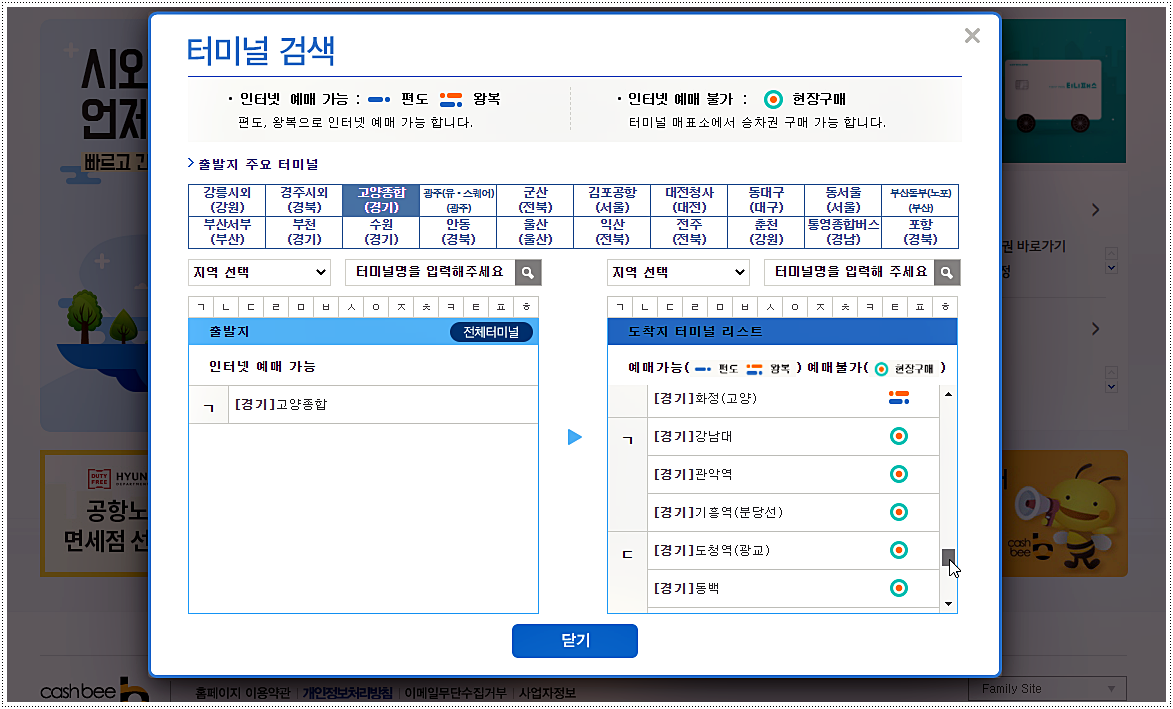
Task: Select 통영종합버스(경남) terminal
Action: pos(843,233)
